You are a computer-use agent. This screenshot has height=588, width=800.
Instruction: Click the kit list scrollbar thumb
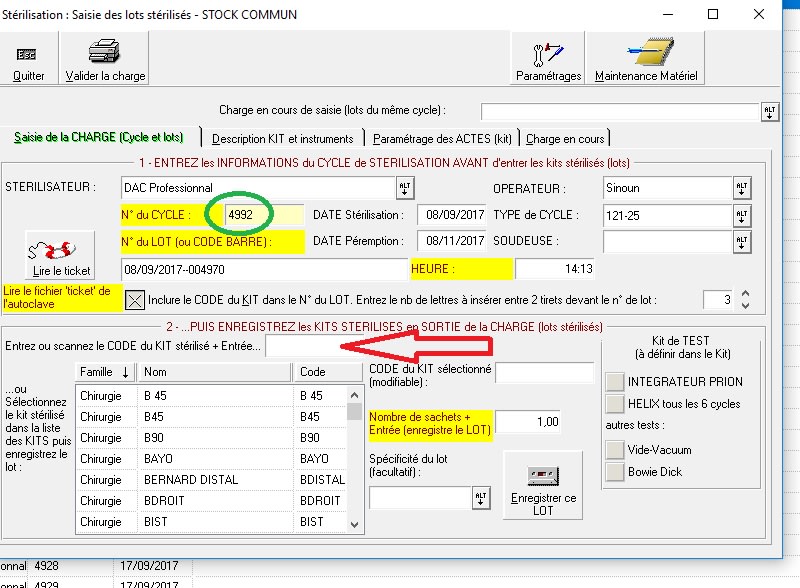pos(355,411)
